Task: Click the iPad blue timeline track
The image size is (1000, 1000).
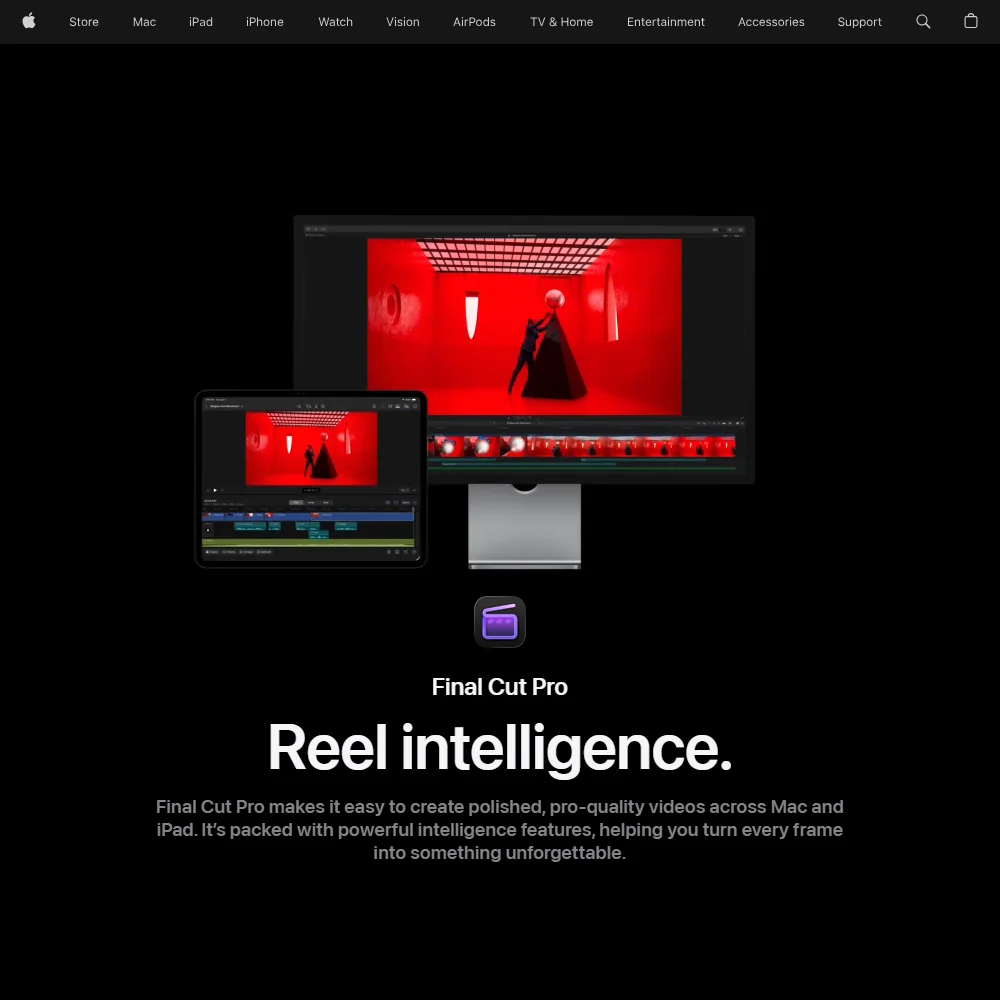Action: click(x=308, y=516)
